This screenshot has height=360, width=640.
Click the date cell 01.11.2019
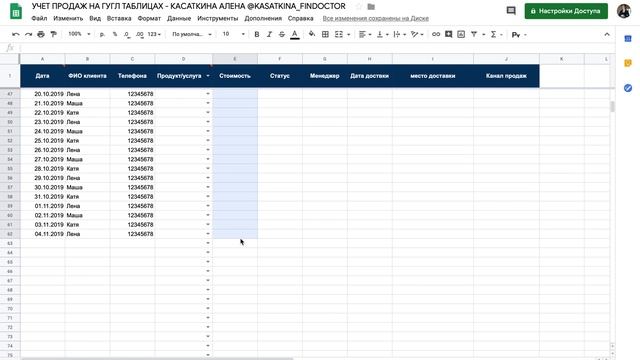42,206
